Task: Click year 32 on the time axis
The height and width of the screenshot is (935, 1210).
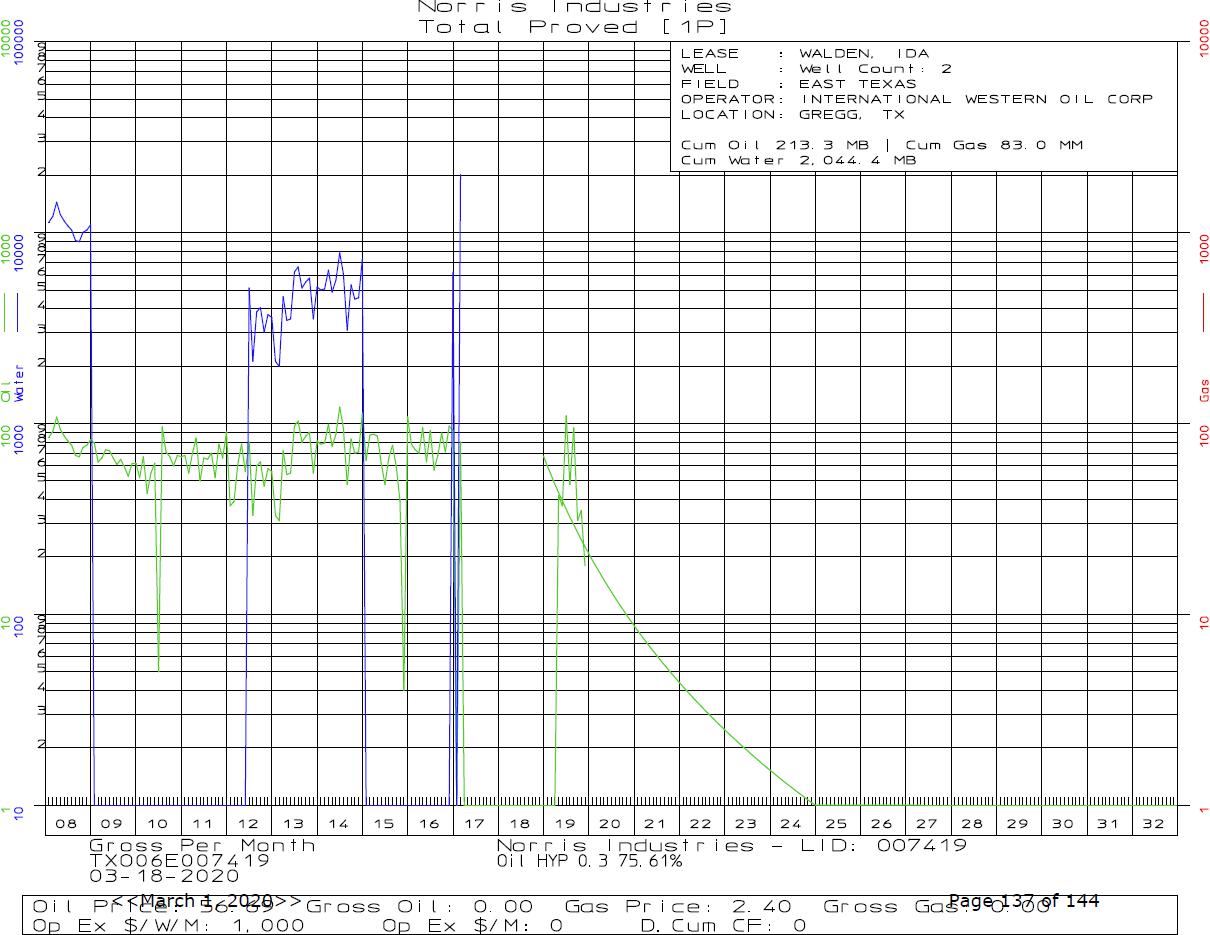Action: pos(1153,824)
